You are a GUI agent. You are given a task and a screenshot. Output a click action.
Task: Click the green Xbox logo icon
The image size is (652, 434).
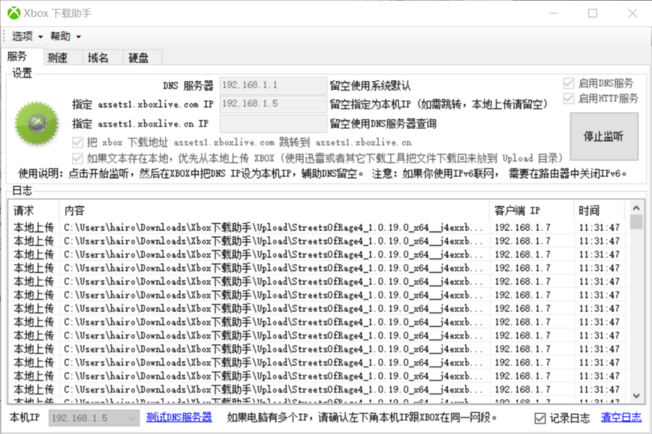[37, 123]
